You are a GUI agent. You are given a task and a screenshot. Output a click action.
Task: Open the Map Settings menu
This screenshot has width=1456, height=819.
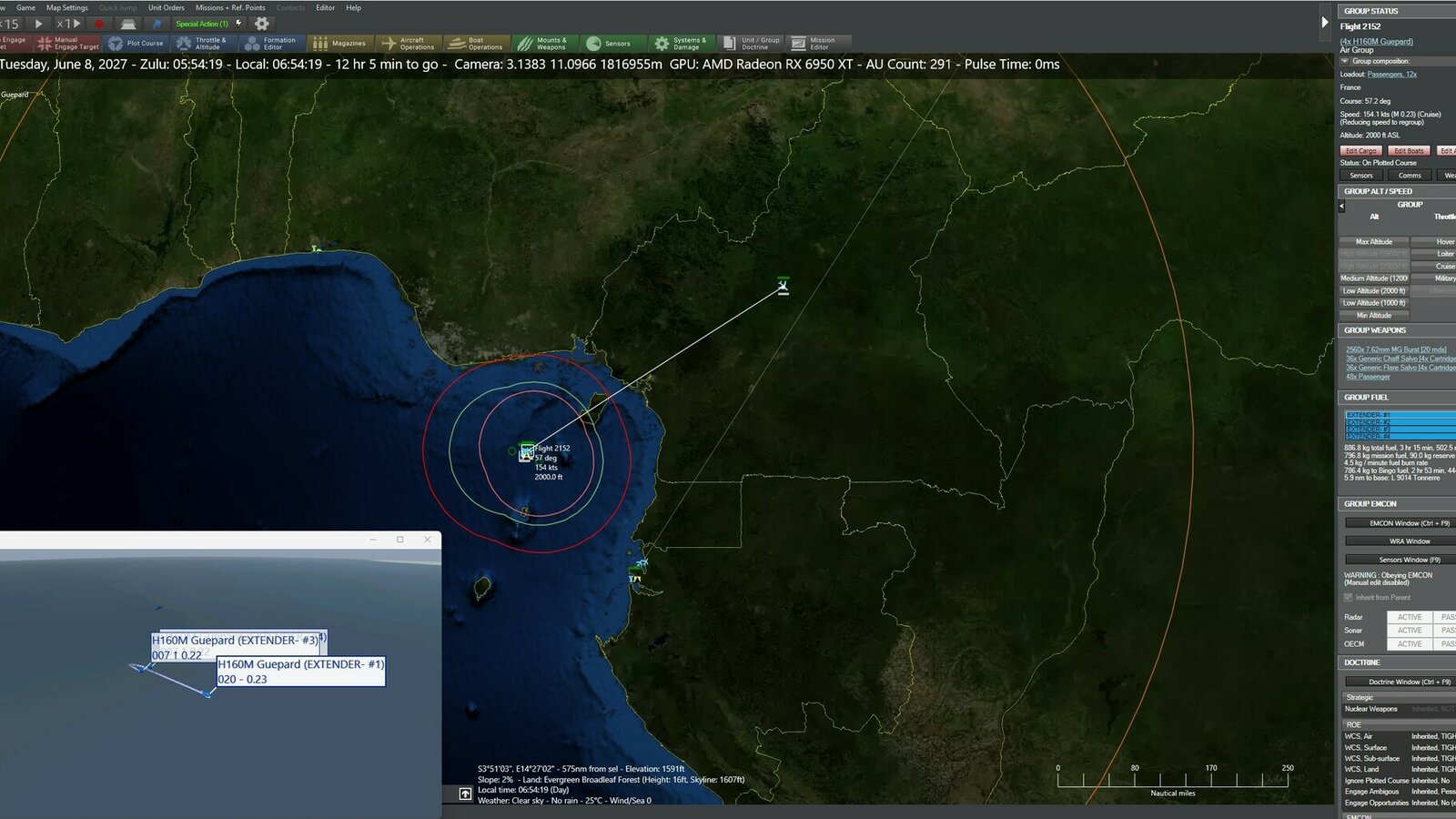click(x=67, y=7)
